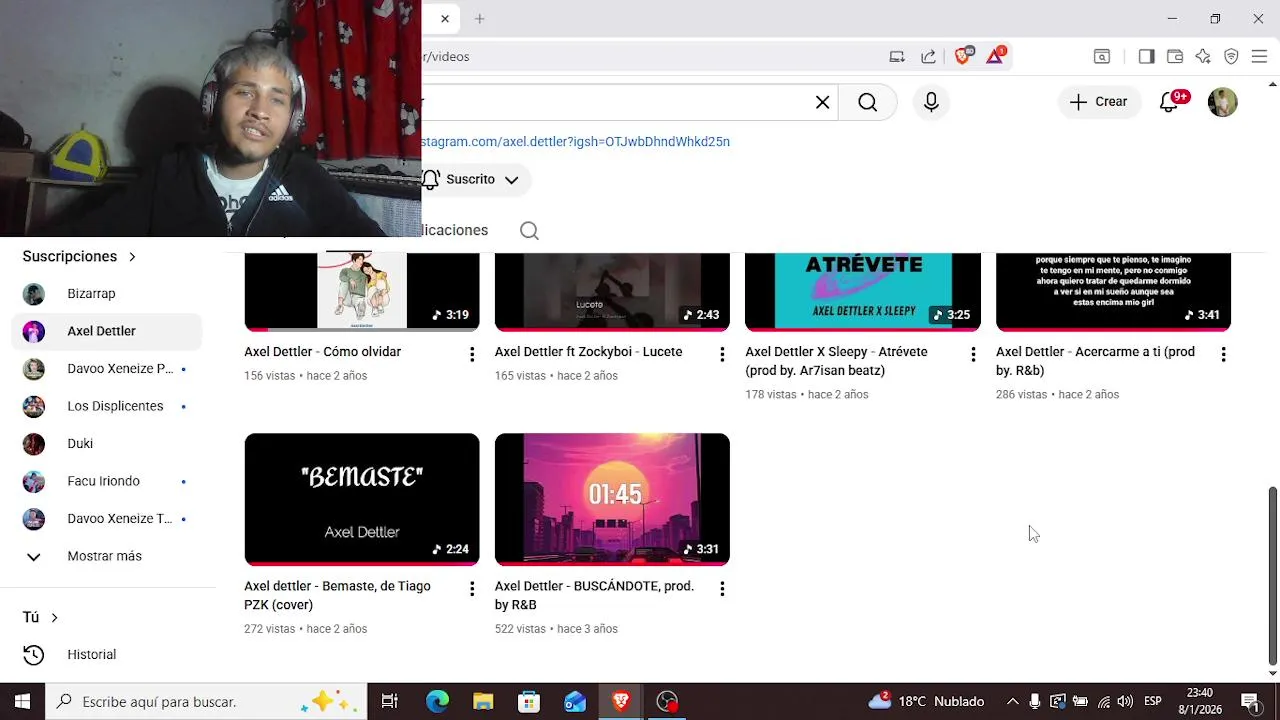Open the Windows Start menu

coord(22,702)
